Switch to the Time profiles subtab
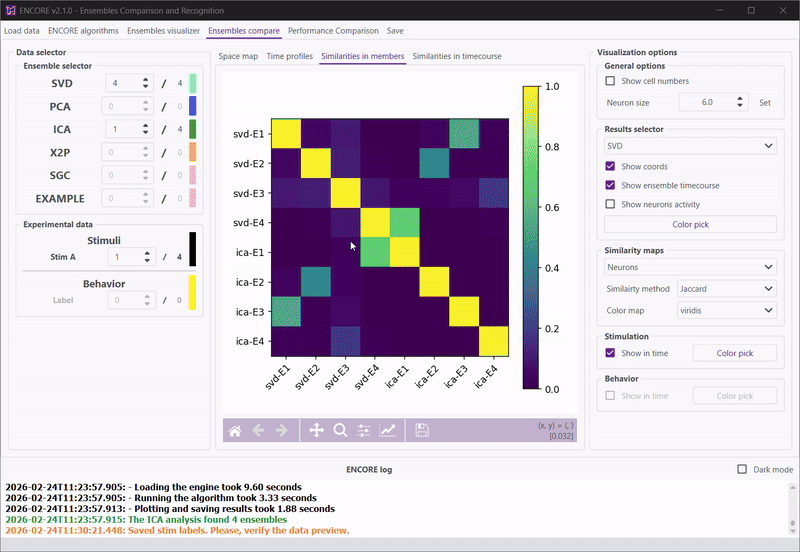The width and height of the screenshot is (800, 552). pyautogui.click(x=289, y=56)
